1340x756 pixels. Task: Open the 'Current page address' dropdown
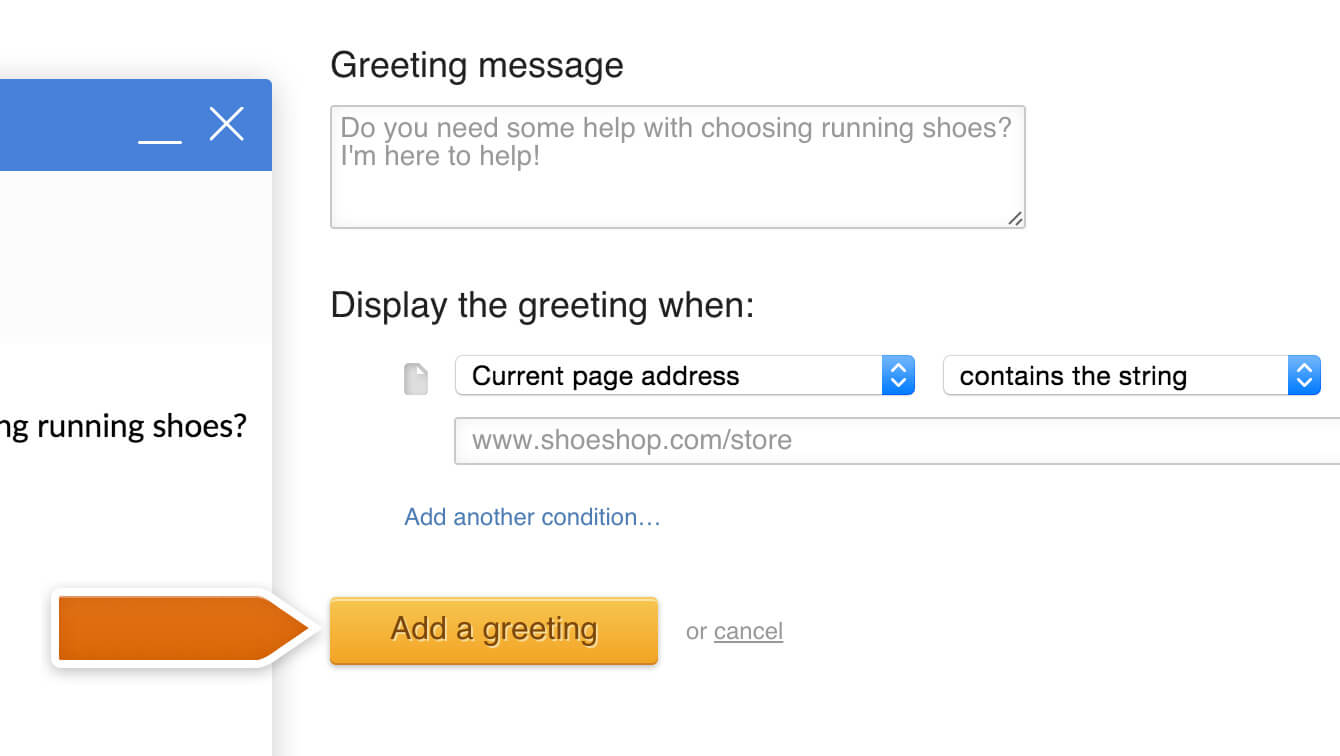pyautogui.click(x=684, y=375)
